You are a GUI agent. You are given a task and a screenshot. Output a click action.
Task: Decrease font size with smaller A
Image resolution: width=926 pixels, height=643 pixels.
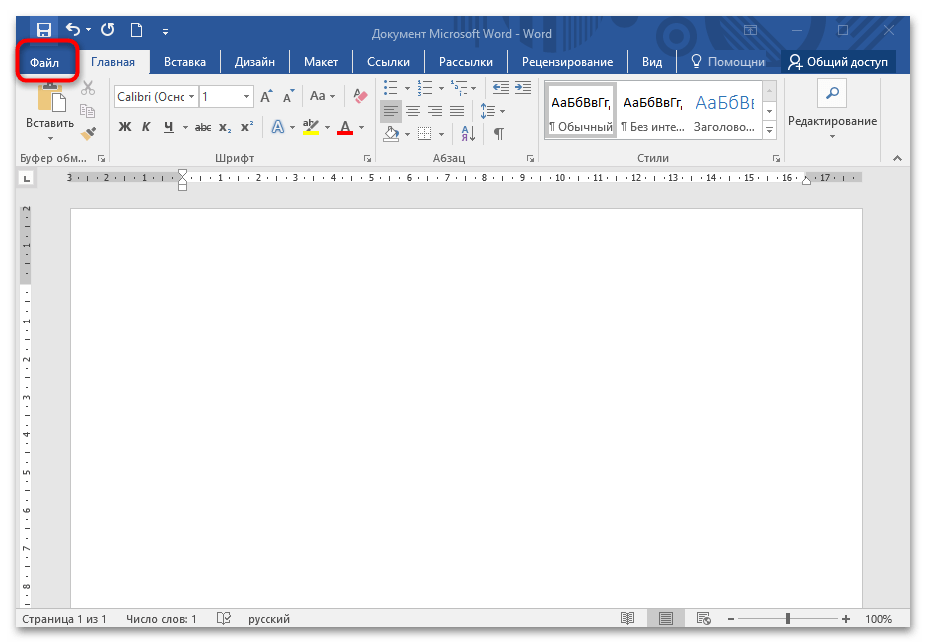tap(288, 97)
